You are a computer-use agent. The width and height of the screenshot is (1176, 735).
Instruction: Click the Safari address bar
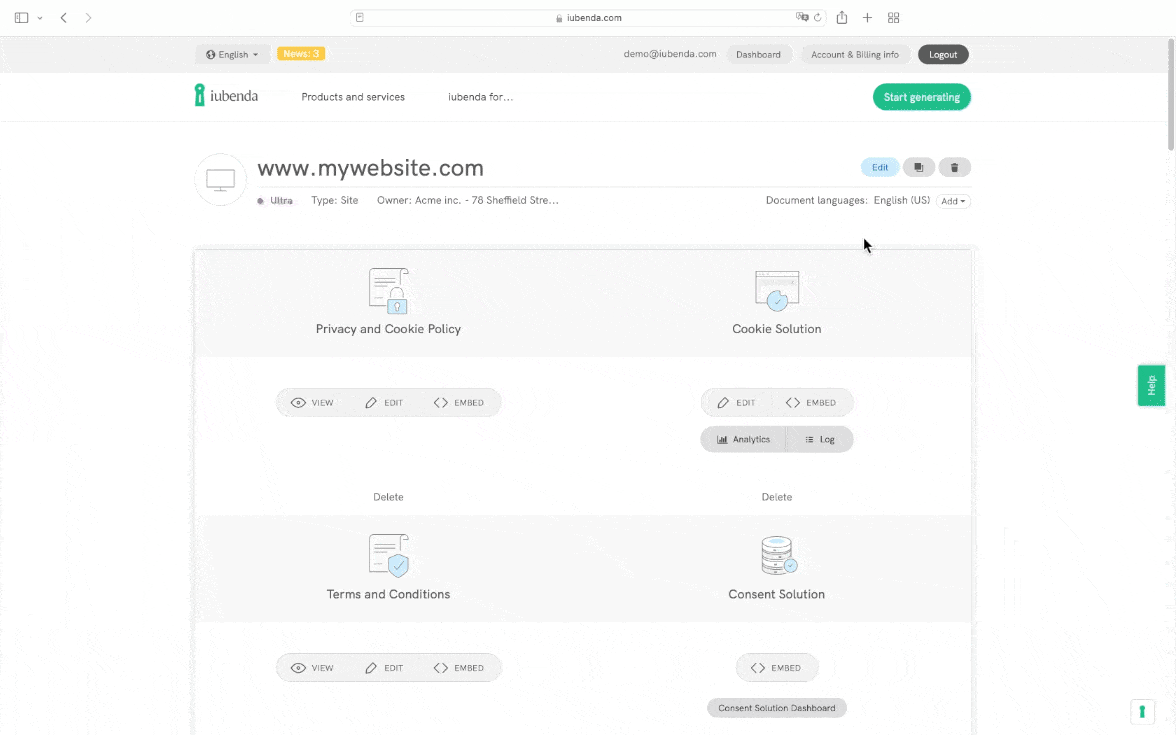pos(588,18)
